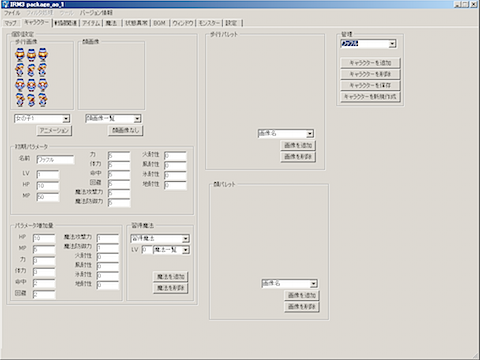The image size is (480, 360).
Task: Click the LV field in 習得魔法 group
Action: point(146,250)
